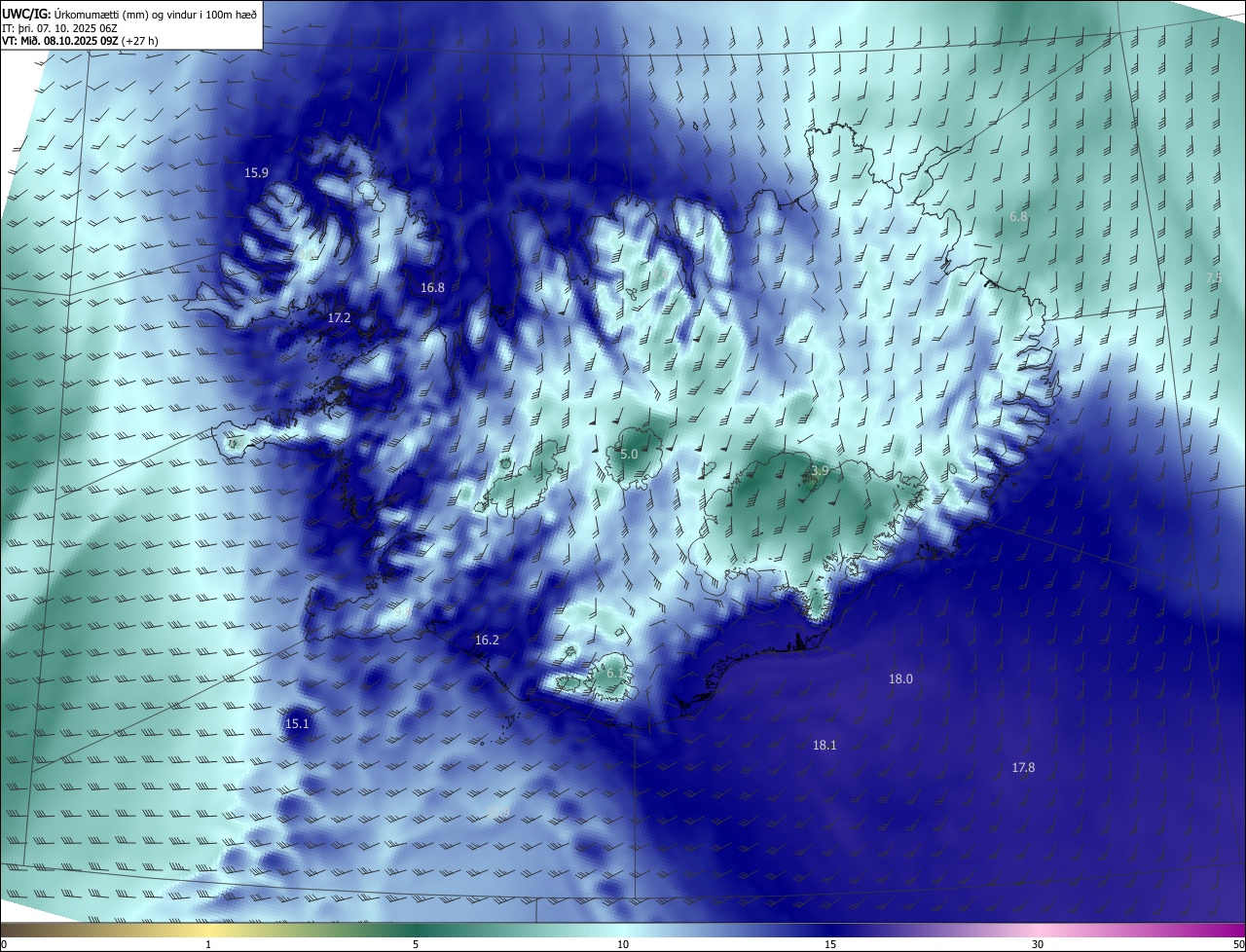Click the 17.8 value label on the map
The image size is (1246, 952).
point(1023,767)
